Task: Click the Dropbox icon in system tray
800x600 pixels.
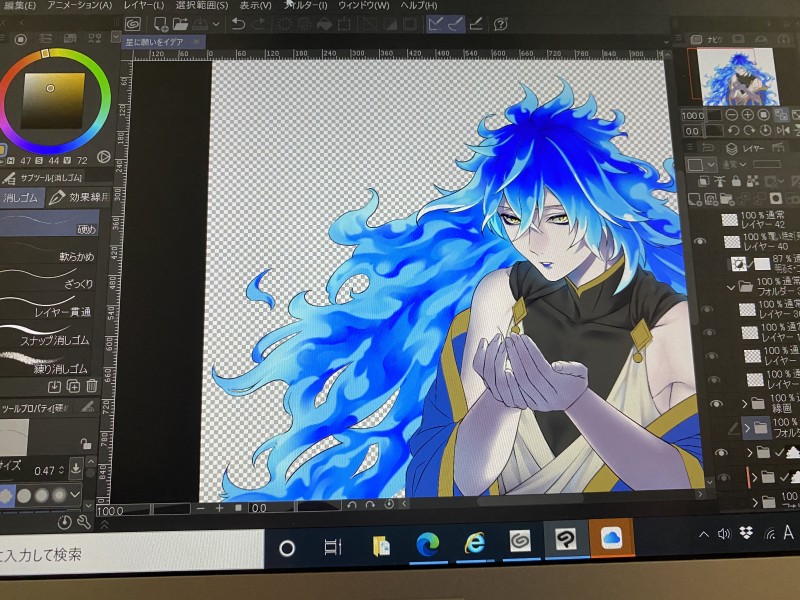Action: coord(746,534)
